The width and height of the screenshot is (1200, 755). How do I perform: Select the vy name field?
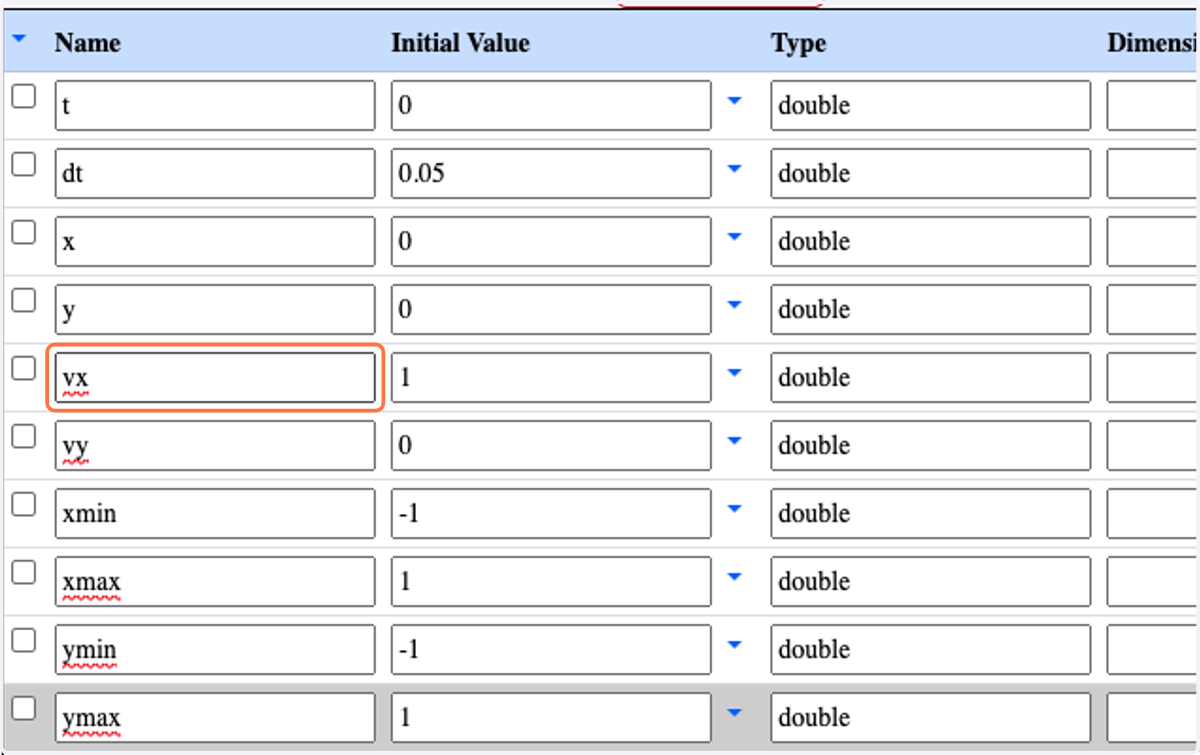tap(215, 446)
